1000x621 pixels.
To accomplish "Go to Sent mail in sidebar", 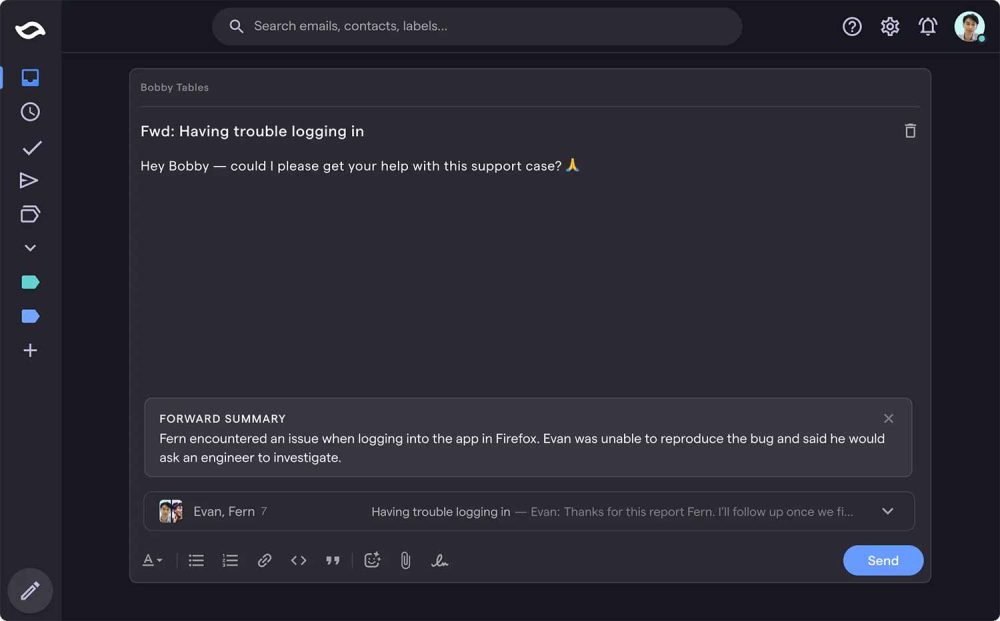I will click(x=29, y=181).
